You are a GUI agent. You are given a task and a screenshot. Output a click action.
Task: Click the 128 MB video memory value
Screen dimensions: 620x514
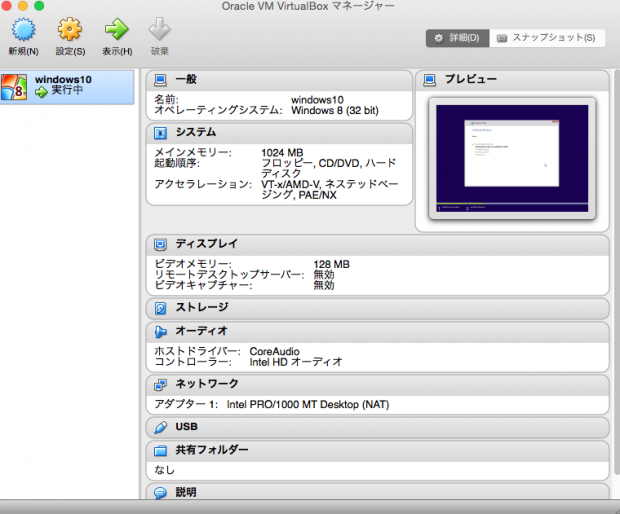click(331, 264)
